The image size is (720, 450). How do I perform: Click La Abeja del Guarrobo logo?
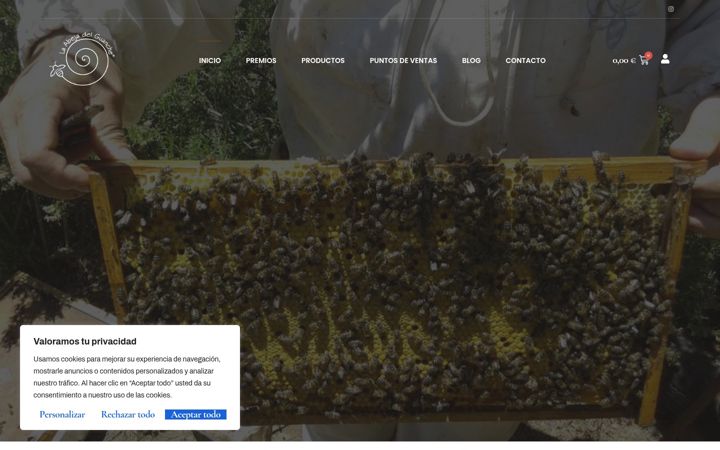tap(82, 59)
